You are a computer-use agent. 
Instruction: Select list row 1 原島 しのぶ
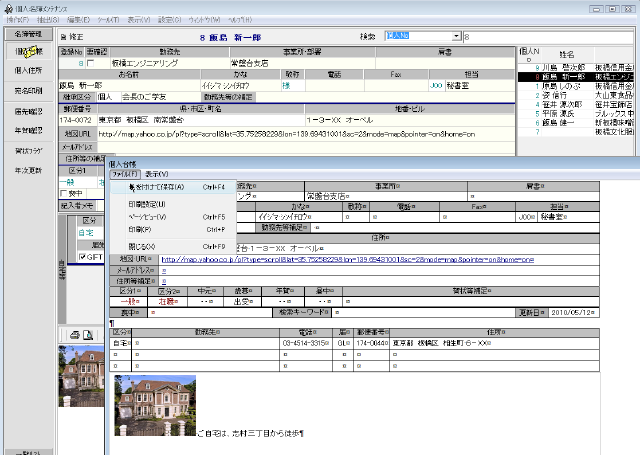576,86
